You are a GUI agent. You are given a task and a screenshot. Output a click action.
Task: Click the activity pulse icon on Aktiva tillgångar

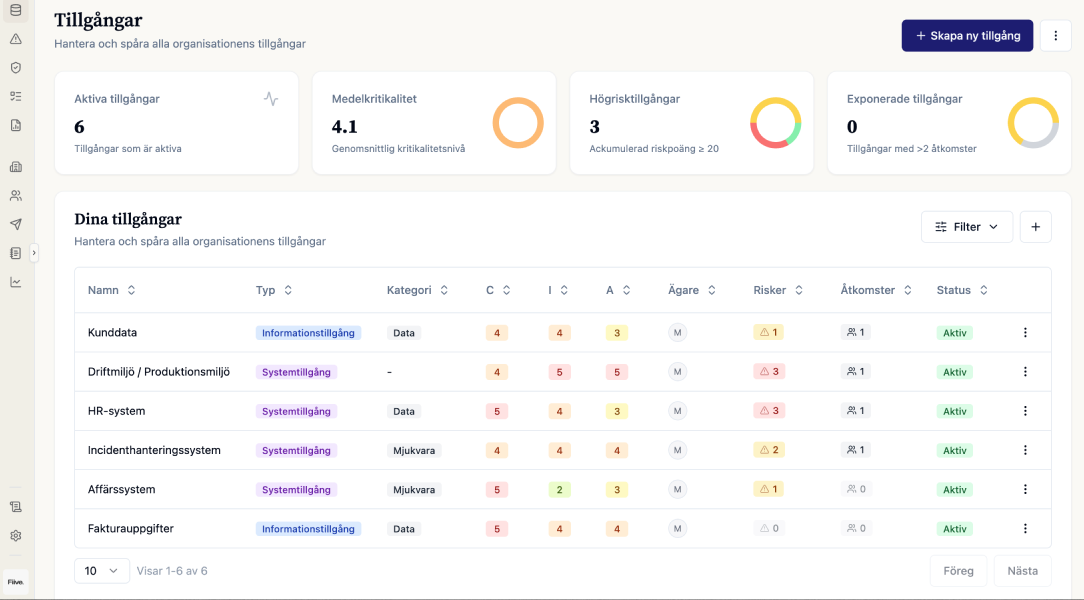(x=271, y=99)
